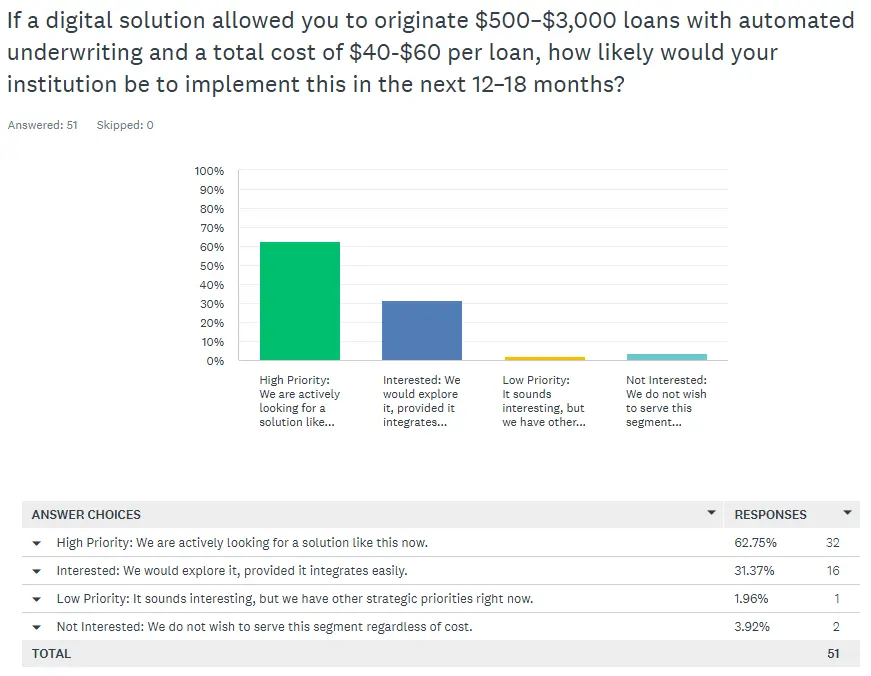Click the green High Priority bar
The height and width of the screenshot is (676, 871).
pos(300,301)
